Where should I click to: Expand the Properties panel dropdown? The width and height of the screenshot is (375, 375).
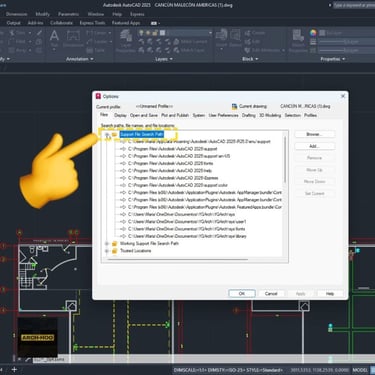[x=333, y=59]
